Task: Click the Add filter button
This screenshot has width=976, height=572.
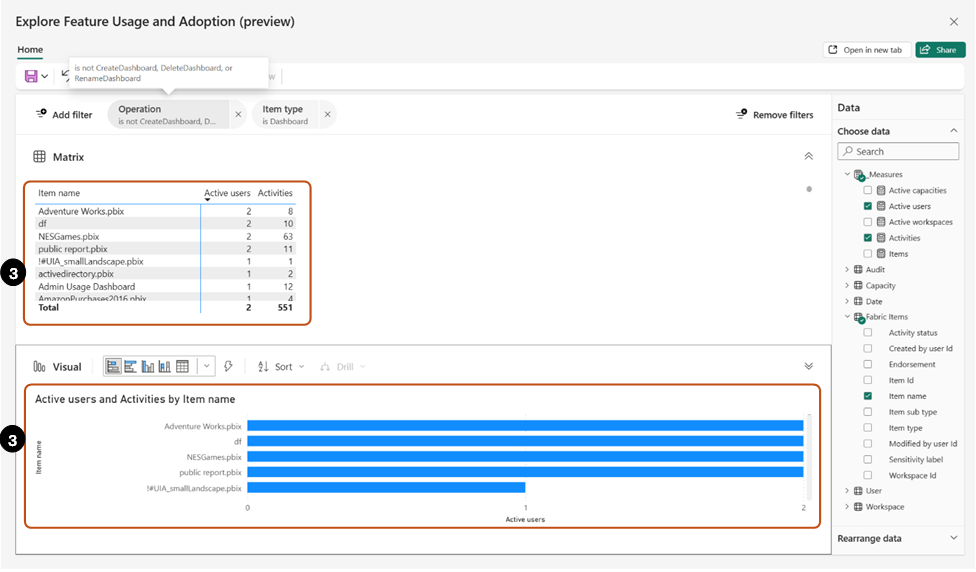Action: click(64, 115)
